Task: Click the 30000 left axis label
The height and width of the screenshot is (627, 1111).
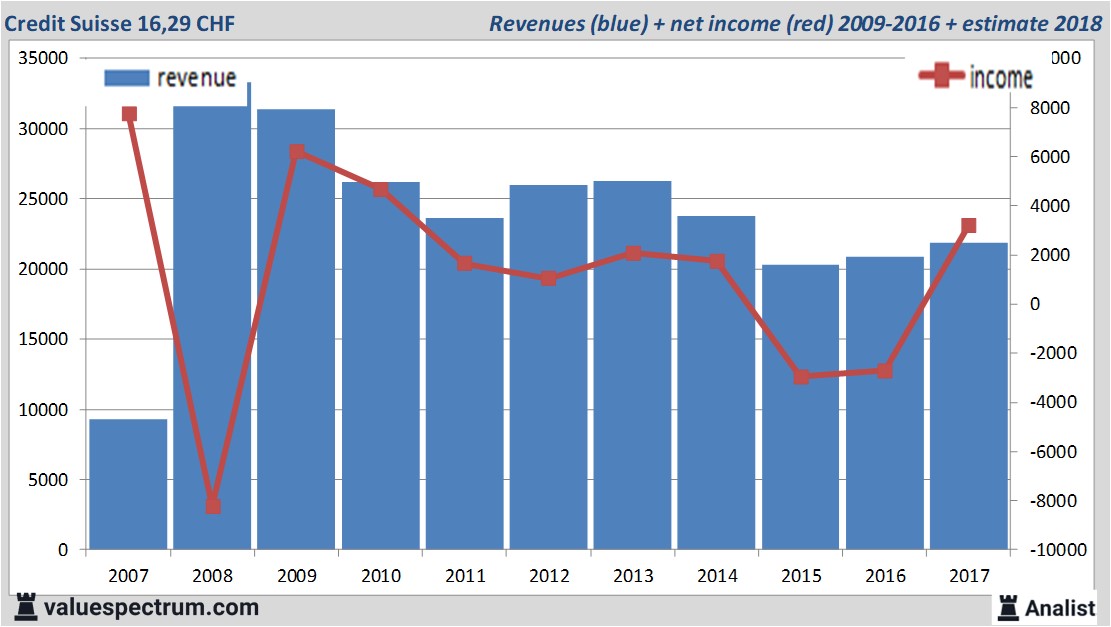Action: click(43, 129)
